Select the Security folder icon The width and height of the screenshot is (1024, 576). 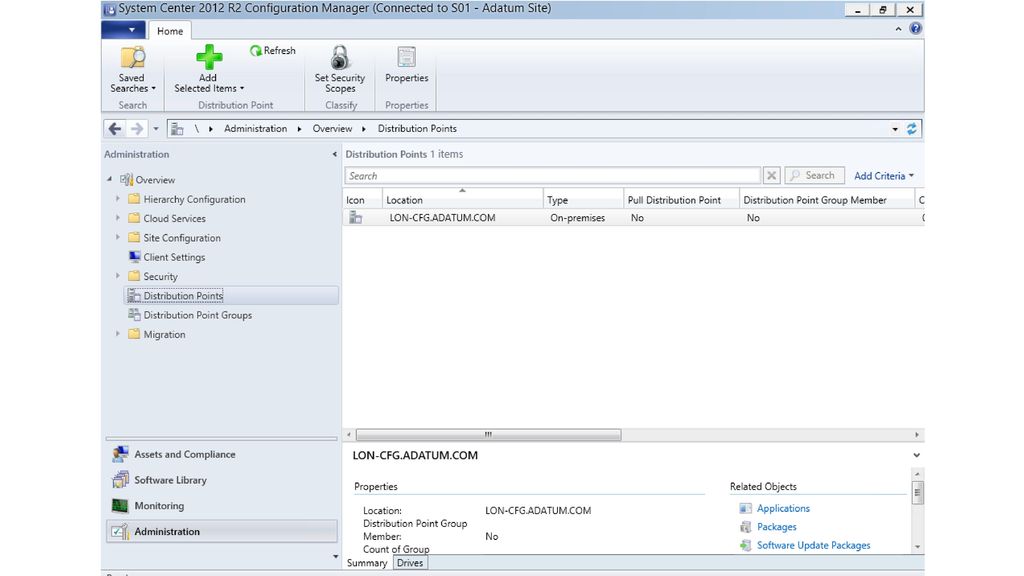(x=134, y=276)
